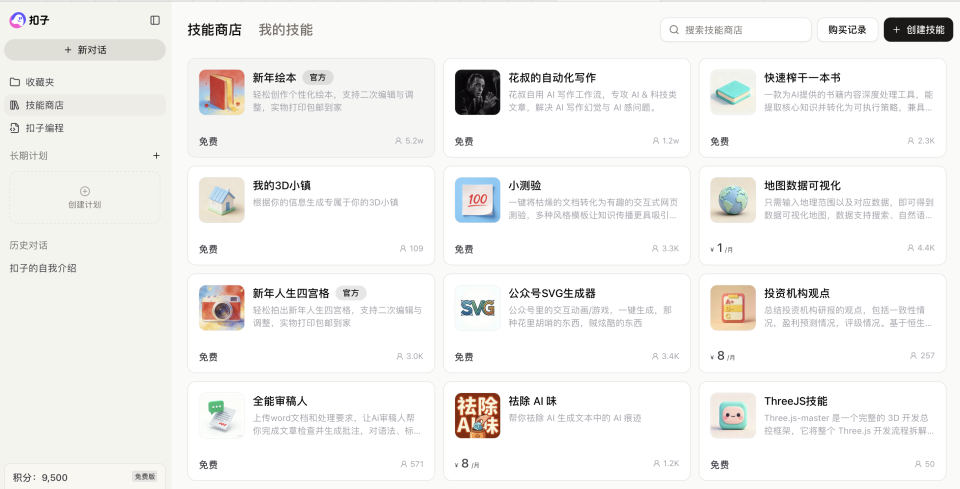
Task: Click the 官方 badge on 新年绘本
Action: click(318, 78)
